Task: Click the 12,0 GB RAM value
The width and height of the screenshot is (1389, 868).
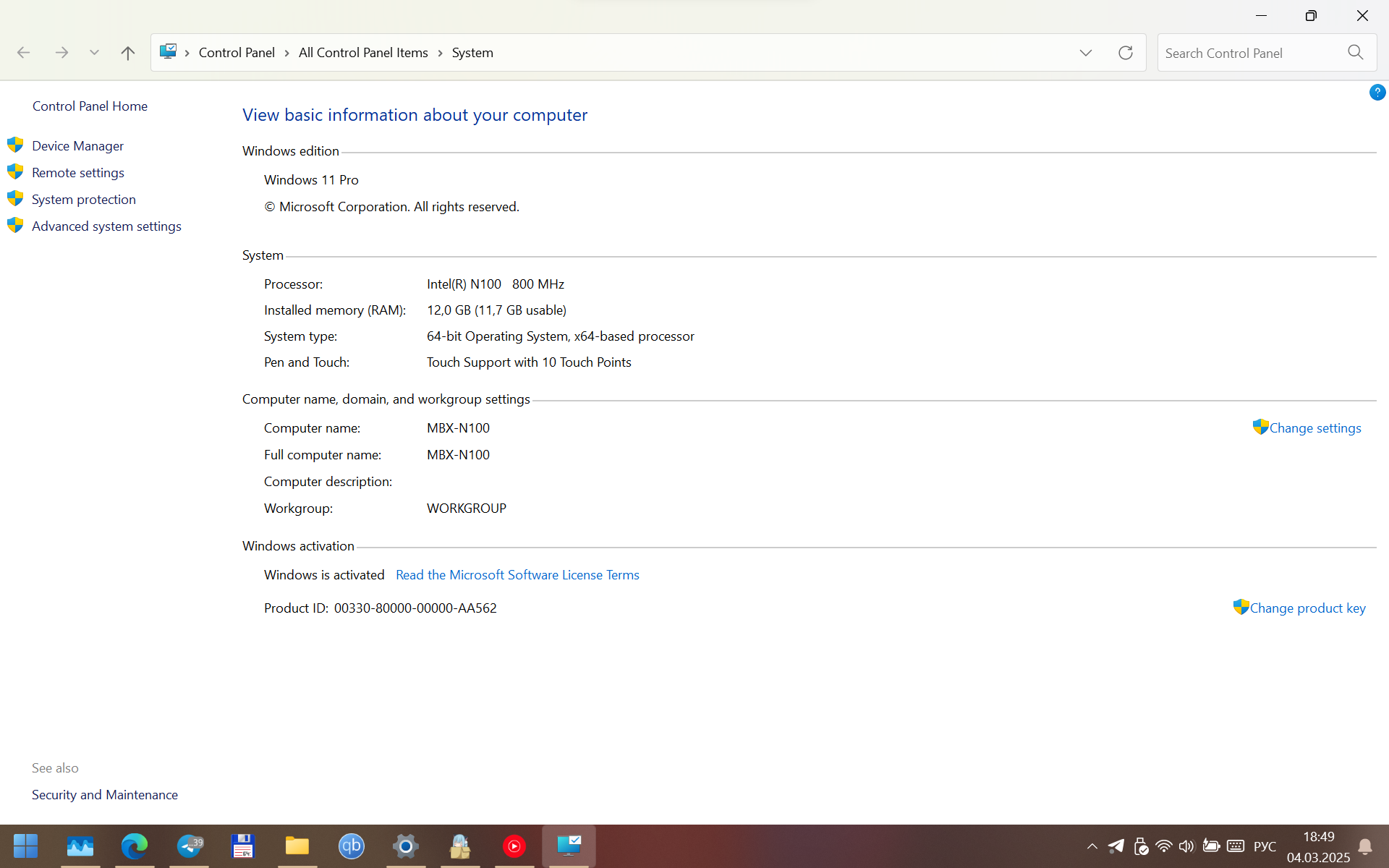Action: tap(496, 310)
